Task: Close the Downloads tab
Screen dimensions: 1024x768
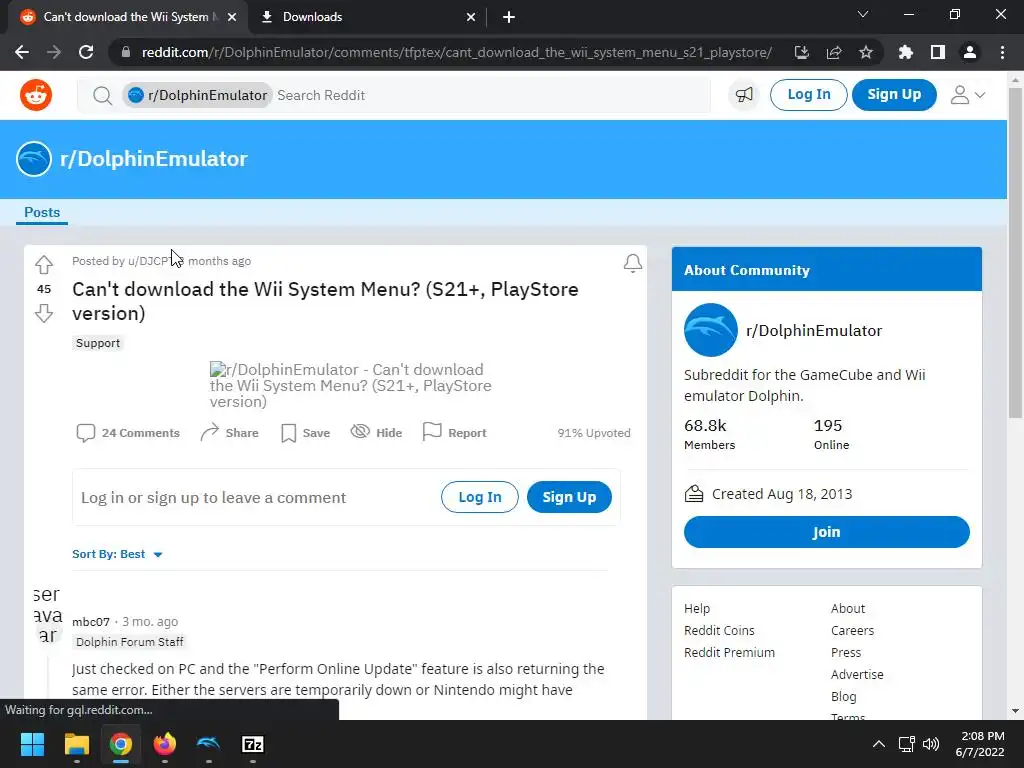Action: [x=471, y=17]
